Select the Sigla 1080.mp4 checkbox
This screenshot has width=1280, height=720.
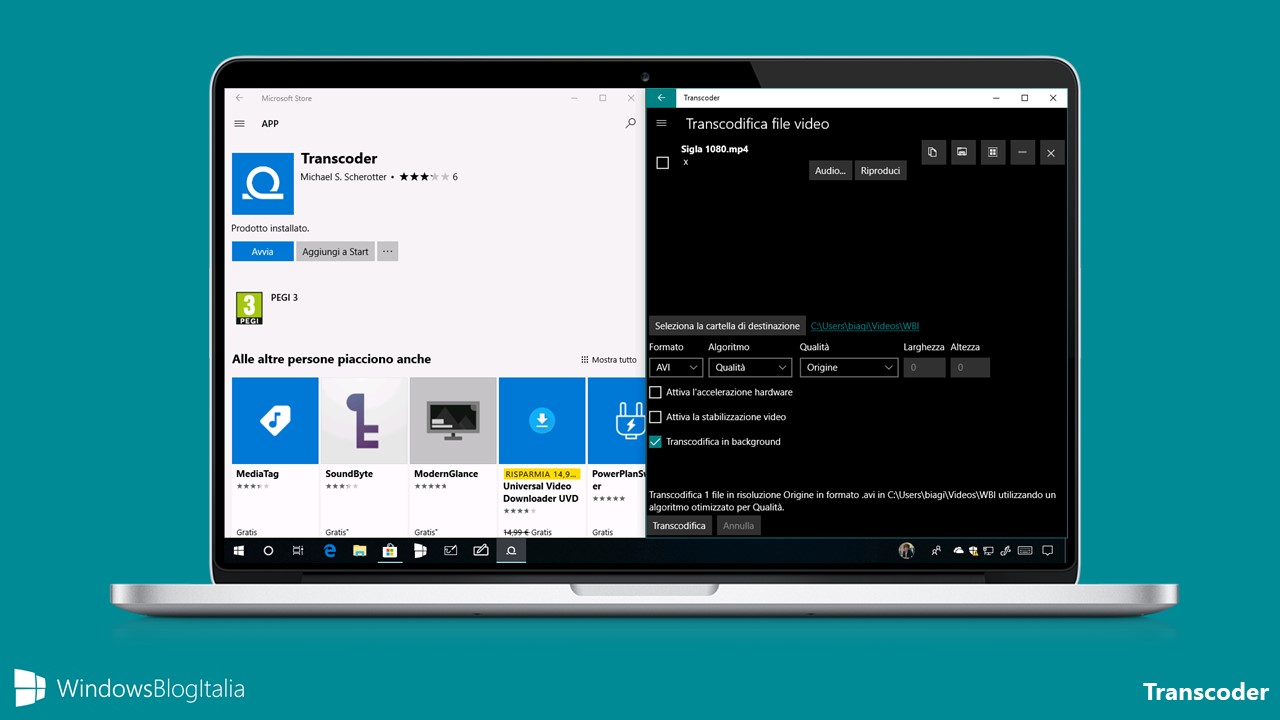click(662, 163)
